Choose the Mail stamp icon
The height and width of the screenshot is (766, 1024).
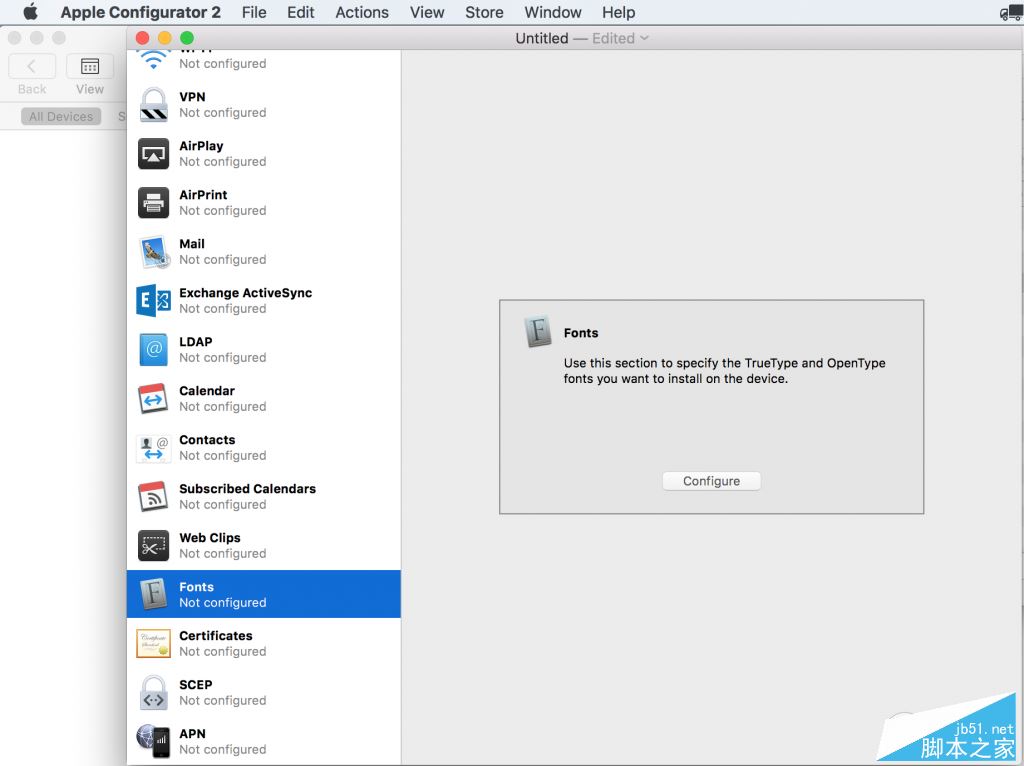(155, 252)
